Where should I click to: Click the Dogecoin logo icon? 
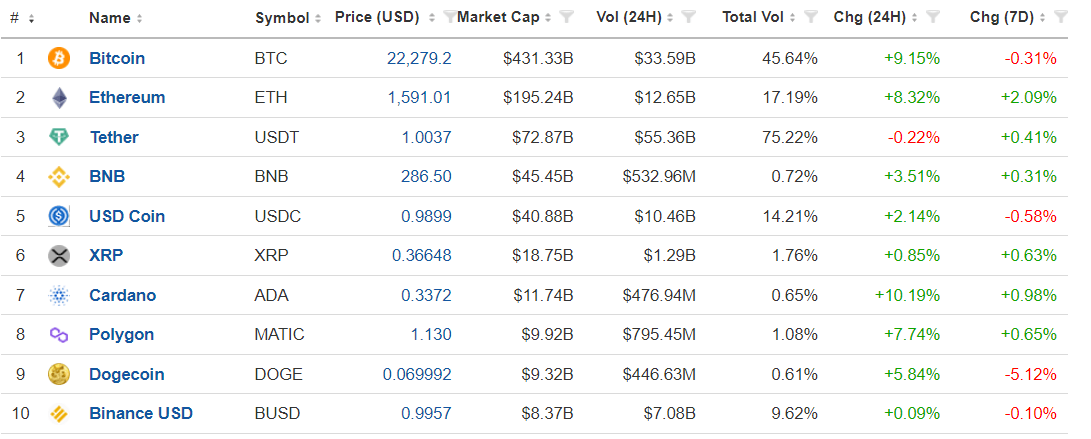[x=59, y=374]
